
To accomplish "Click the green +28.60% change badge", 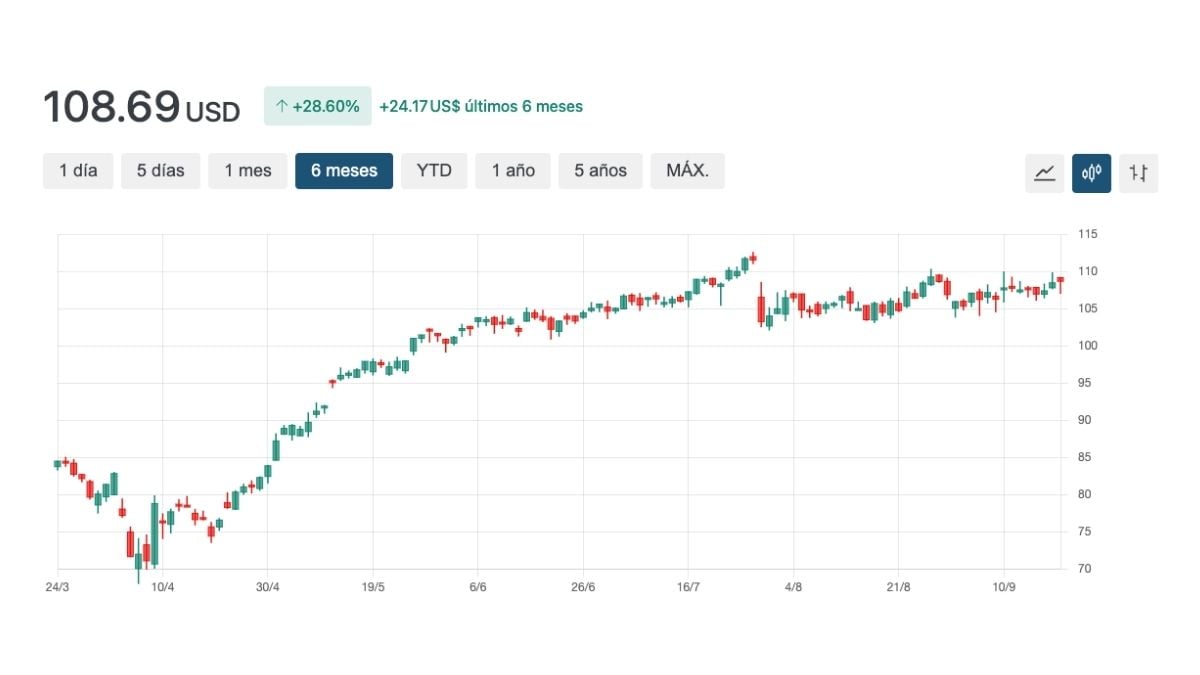I will pyautogui.click(x=318, y=106).
